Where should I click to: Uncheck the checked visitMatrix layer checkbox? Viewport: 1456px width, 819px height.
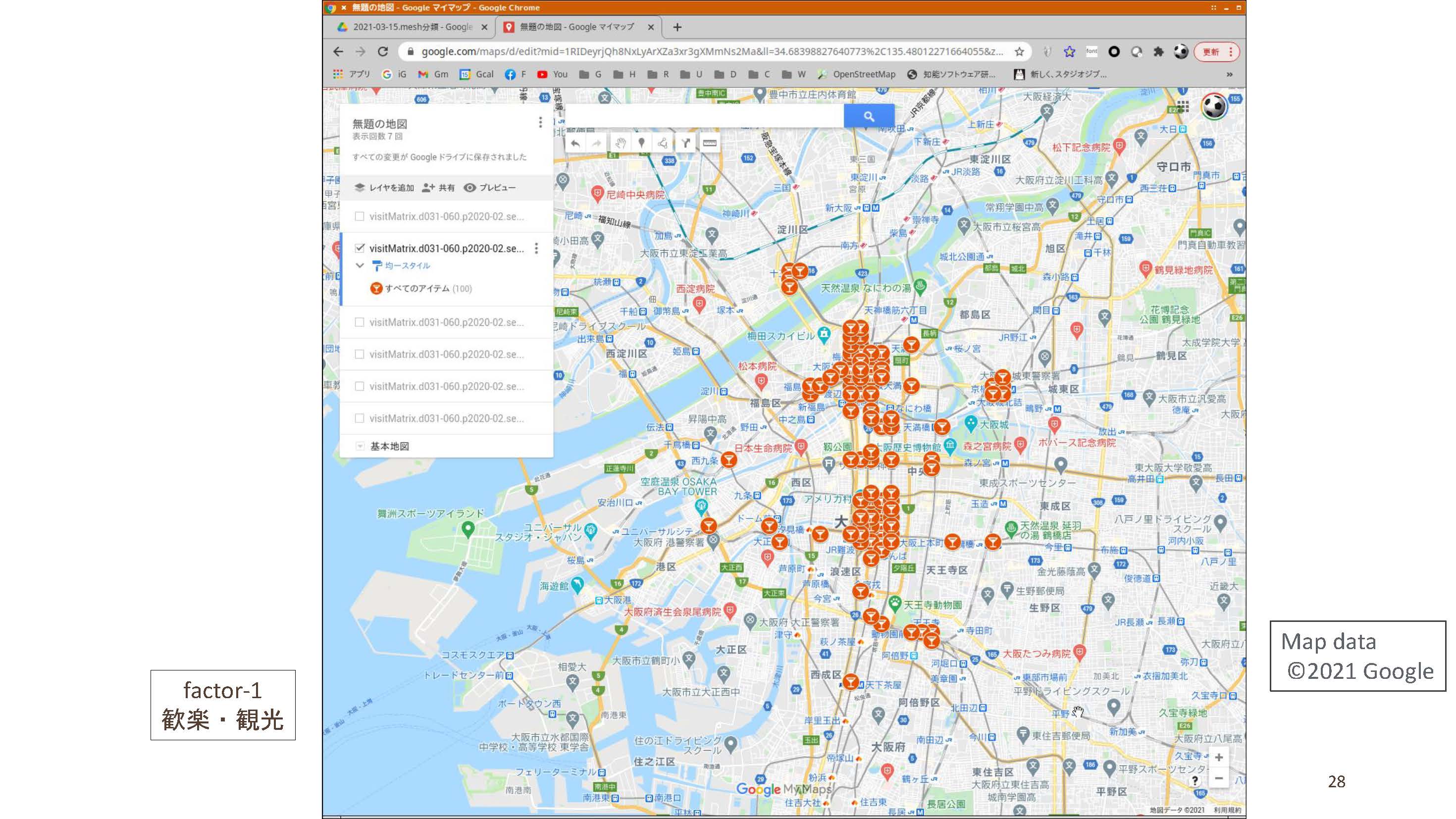pos(360,248)
